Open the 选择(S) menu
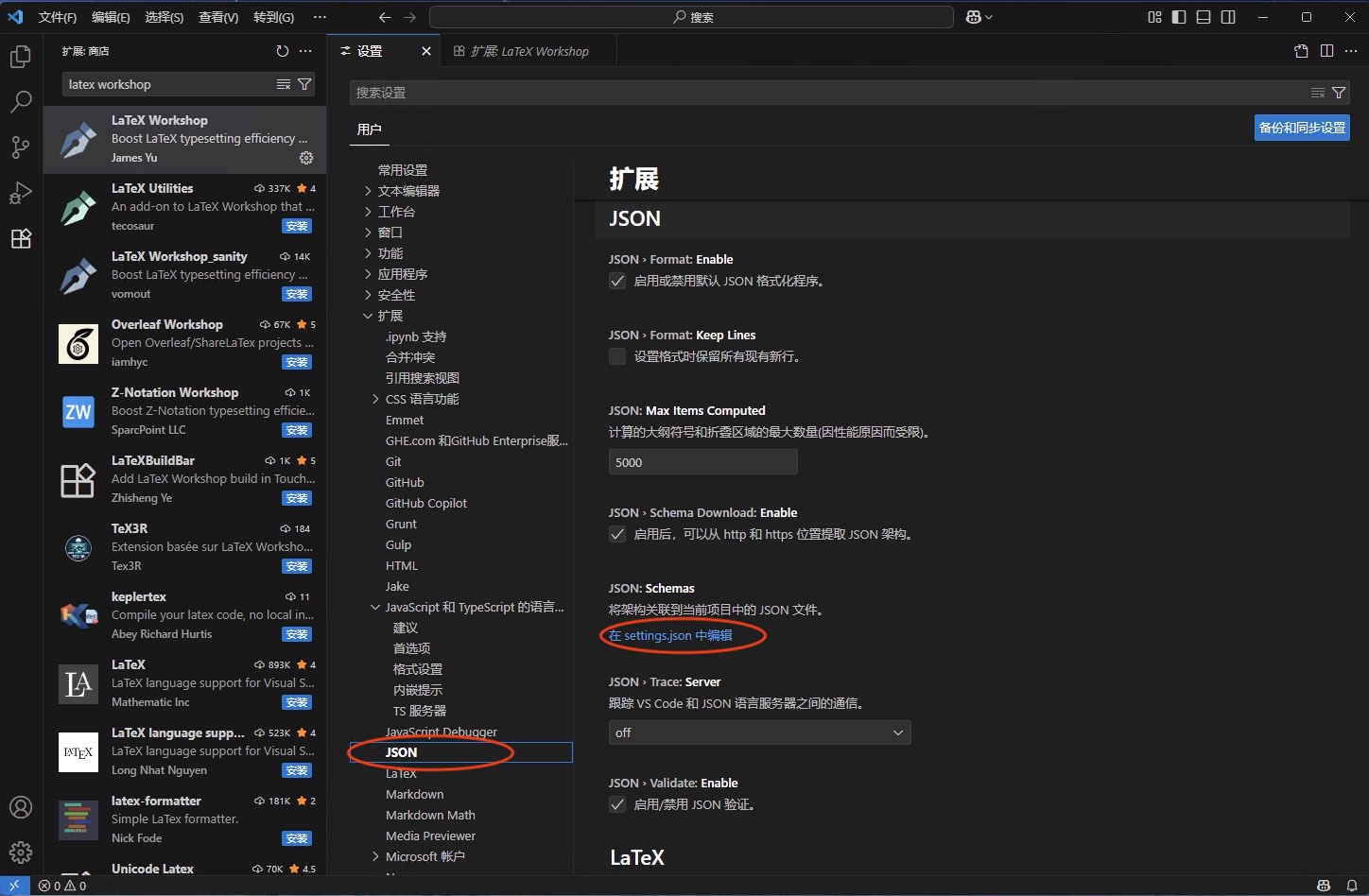The image size is (1369, 896). pyautogui.click(x=165, y=17)
